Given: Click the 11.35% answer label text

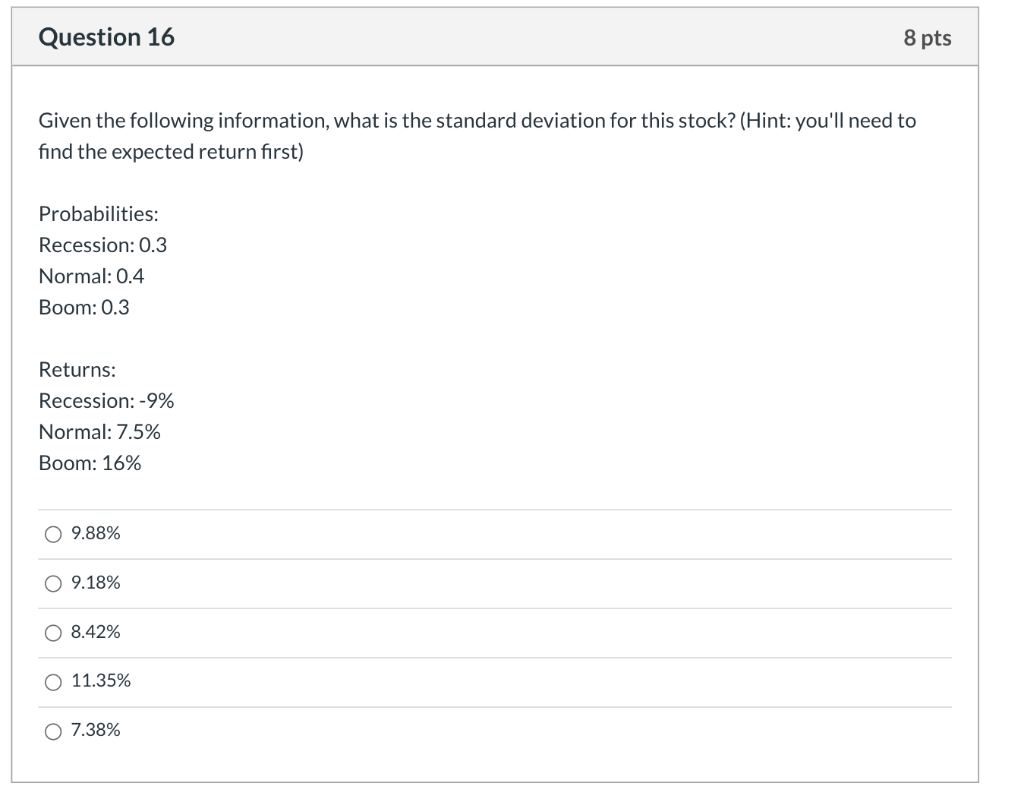Looking at the screenshot, I should 101,681.
